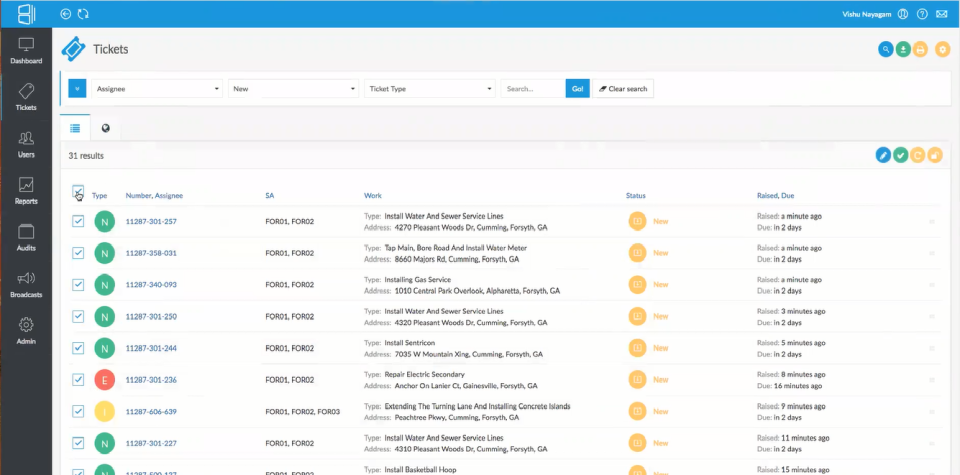960x475 pixels.
Task: Click the green checkmark action icon
Action: click(x=900, y=155)
